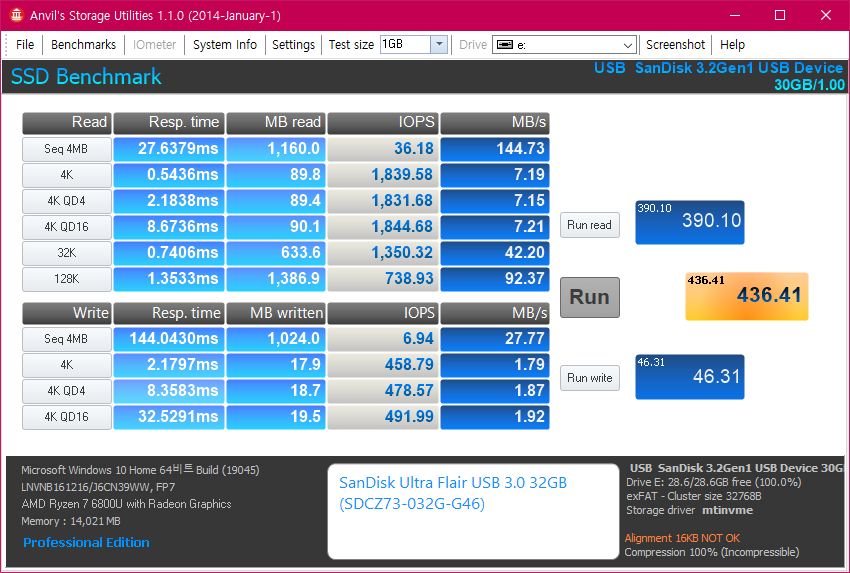Select the read 4K QD16 test button

click(67, 227)
